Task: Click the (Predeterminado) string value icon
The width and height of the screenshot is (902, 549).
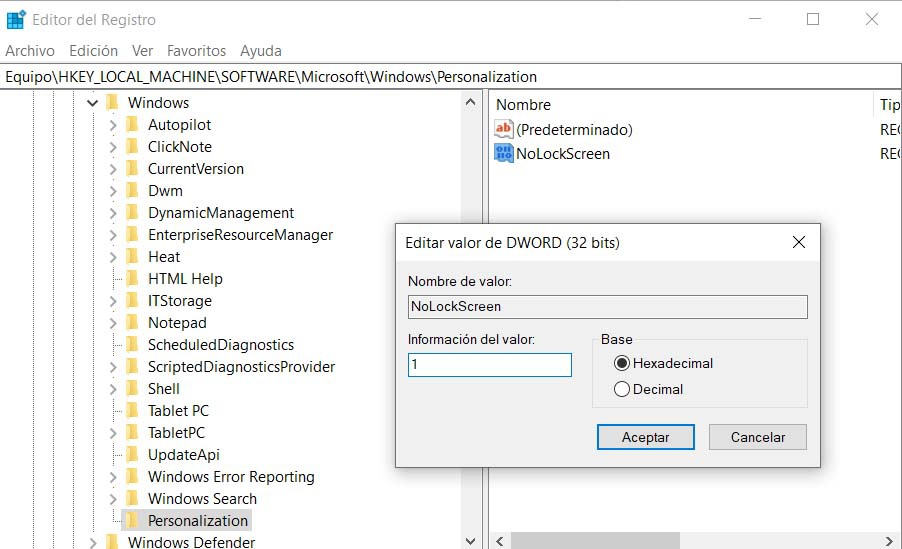Action: 503,129
